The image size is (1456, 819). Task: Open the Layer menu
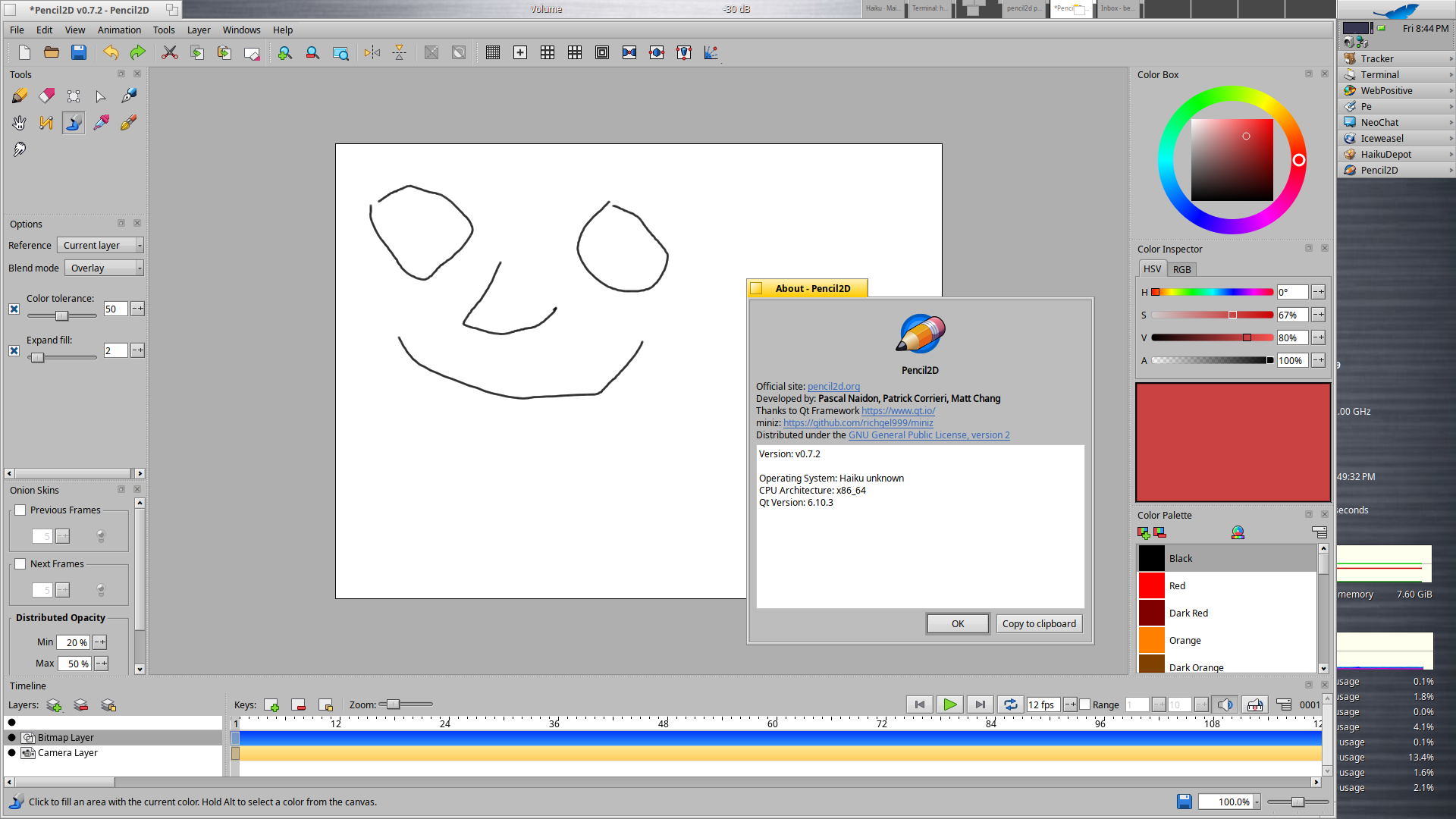pos(199,30)
